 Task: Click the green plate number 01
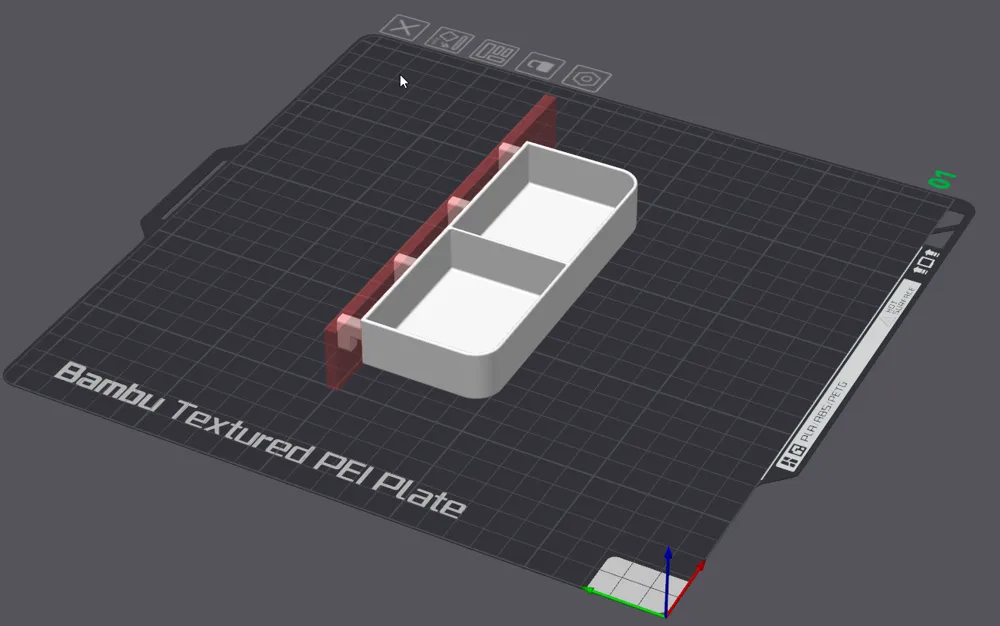tap(943, 180)
